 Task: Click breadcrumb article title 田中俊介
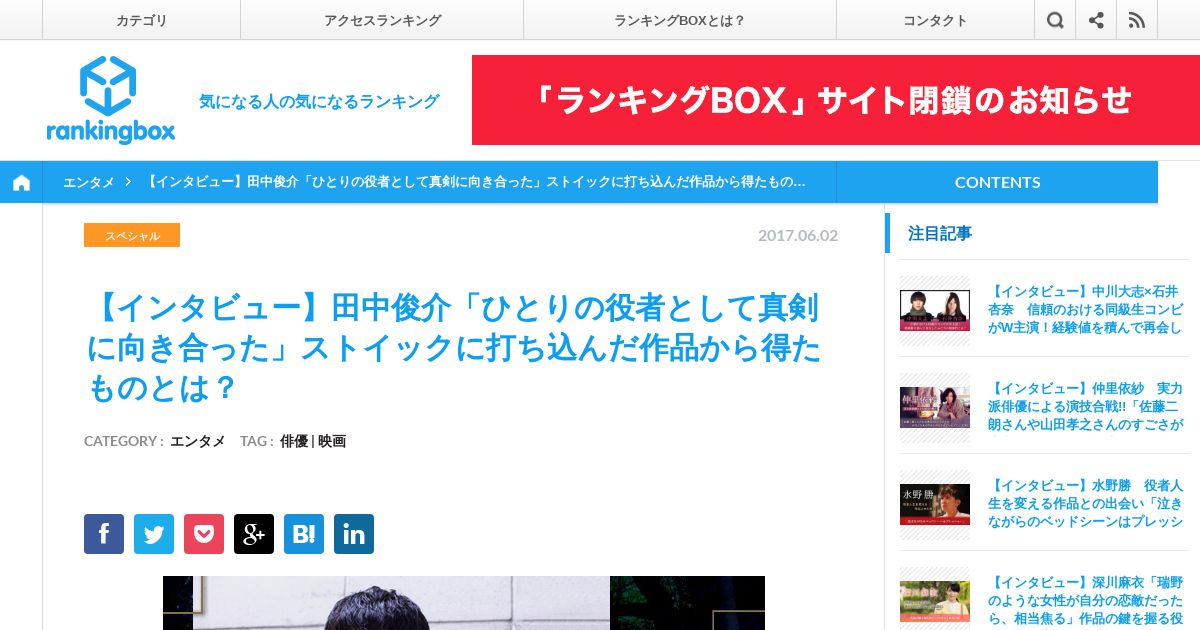click(476, 182)
